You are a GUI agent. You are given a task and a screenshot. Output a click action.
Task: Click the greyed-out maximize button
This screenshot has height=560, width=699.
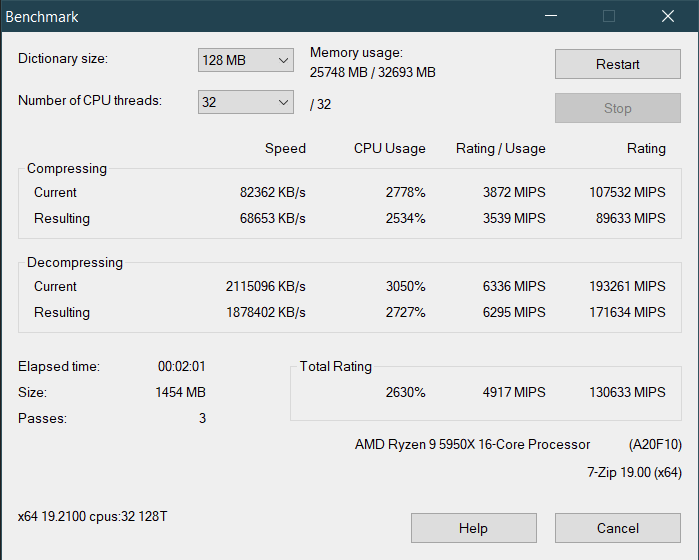pyautogui.click(x=609, y=16)
